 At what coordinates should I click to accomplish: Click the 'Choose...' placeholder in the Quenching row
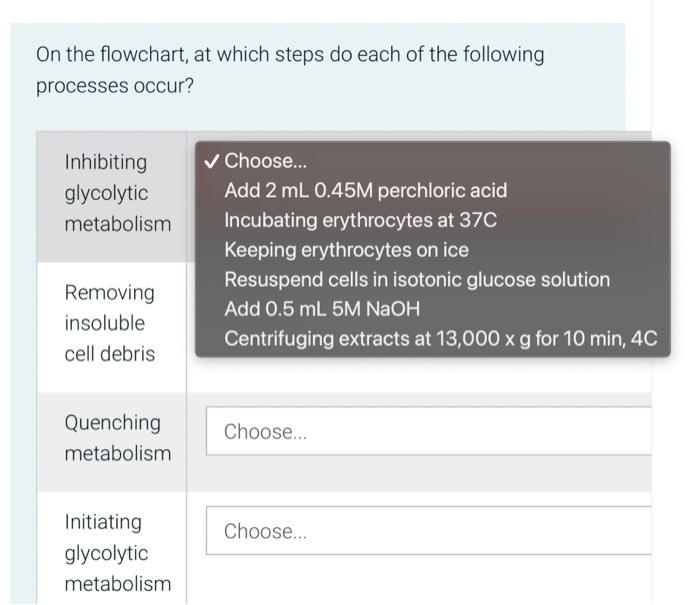click(x=265, y=432)
